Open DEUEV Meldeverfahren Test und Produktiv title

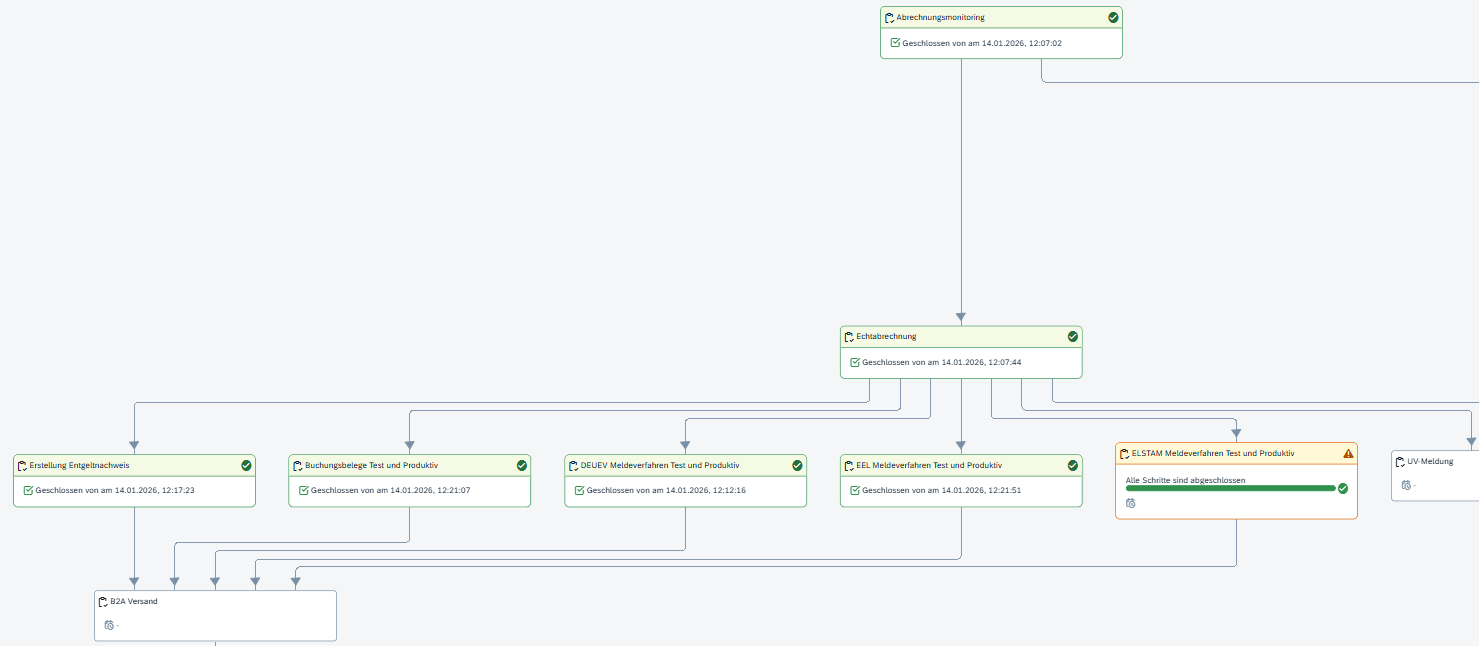(x=659, y=465)
